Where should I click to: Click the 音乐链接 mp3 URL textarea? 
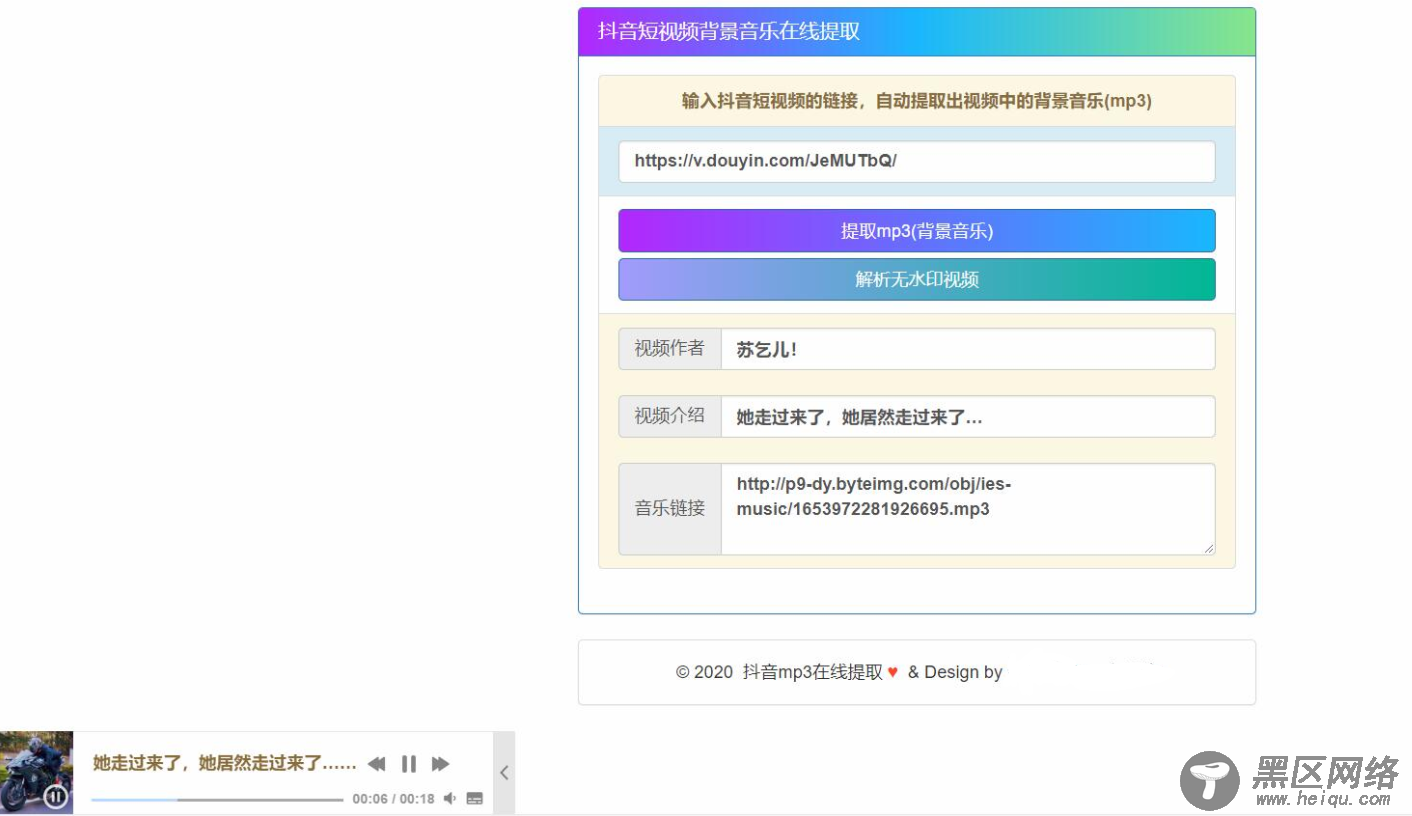(x=968, y=508)
